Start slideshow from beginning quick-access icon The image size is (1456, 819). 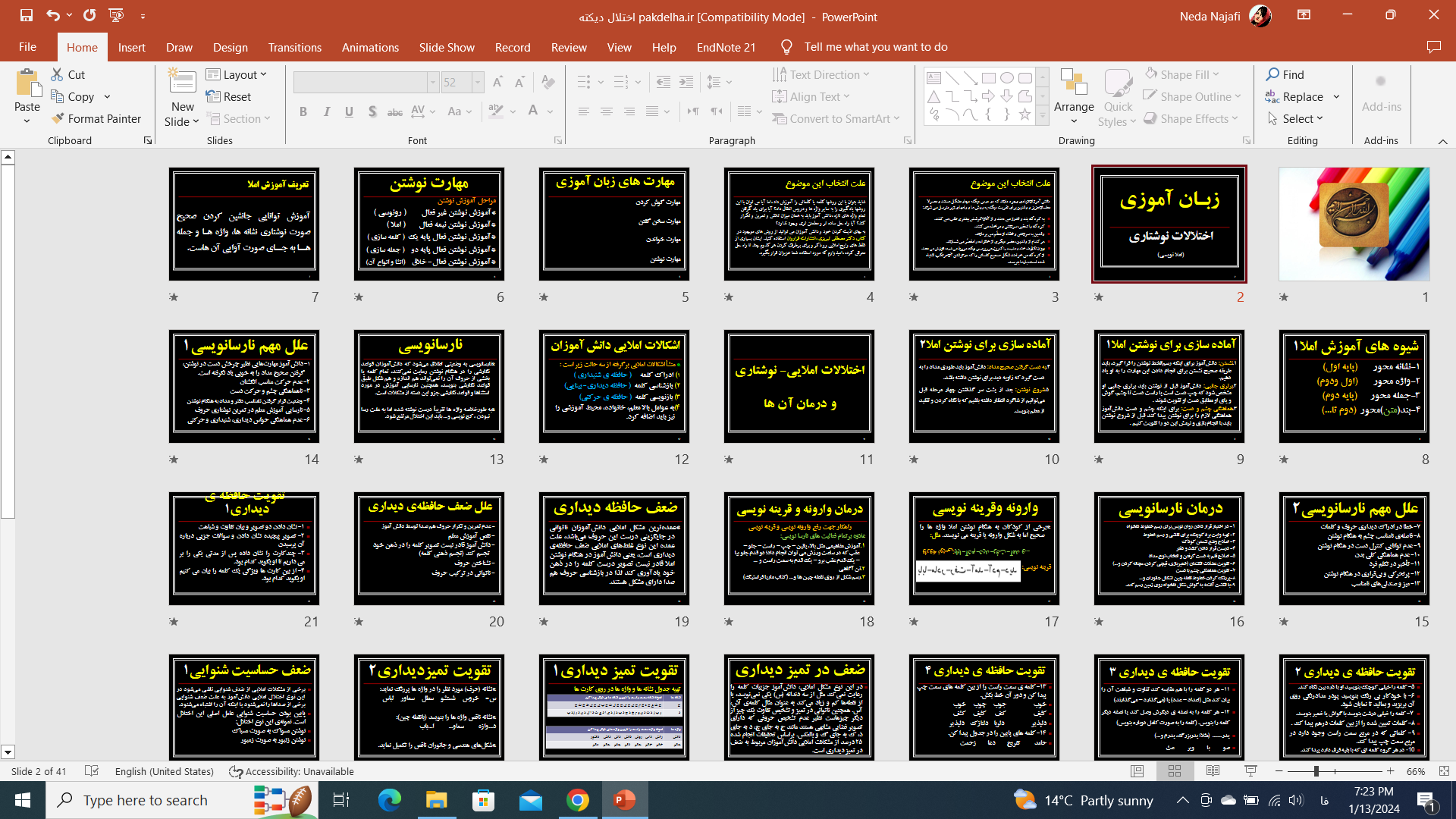pos(116,15)
